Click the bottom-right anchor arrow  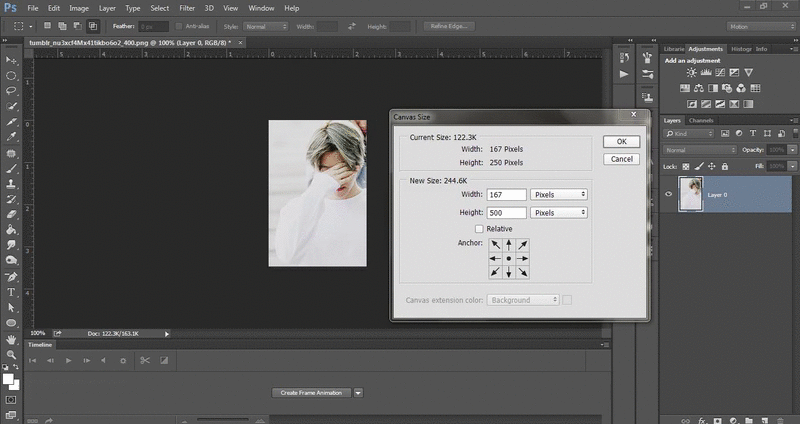pyautogui.click(x=523, y=272)
